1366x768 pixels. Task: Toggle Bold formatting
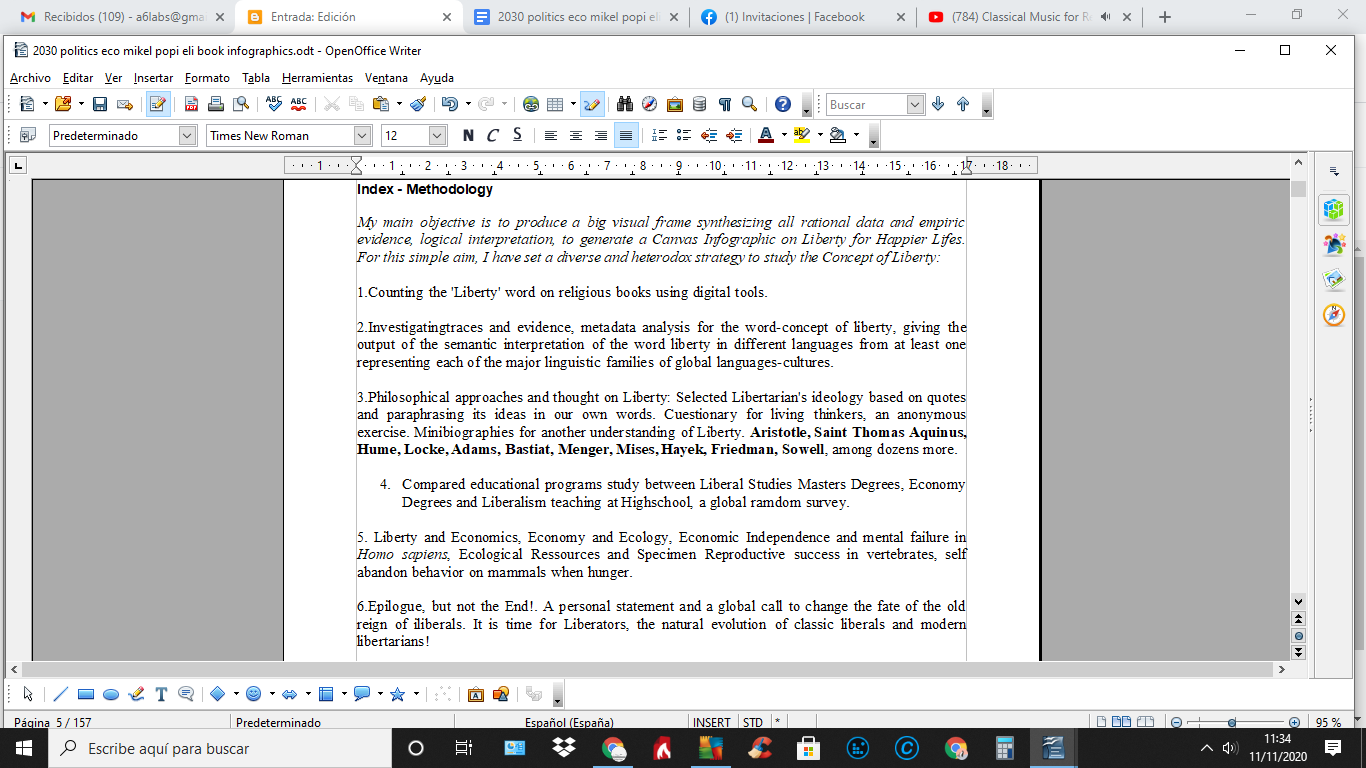(x=468, y=135)
